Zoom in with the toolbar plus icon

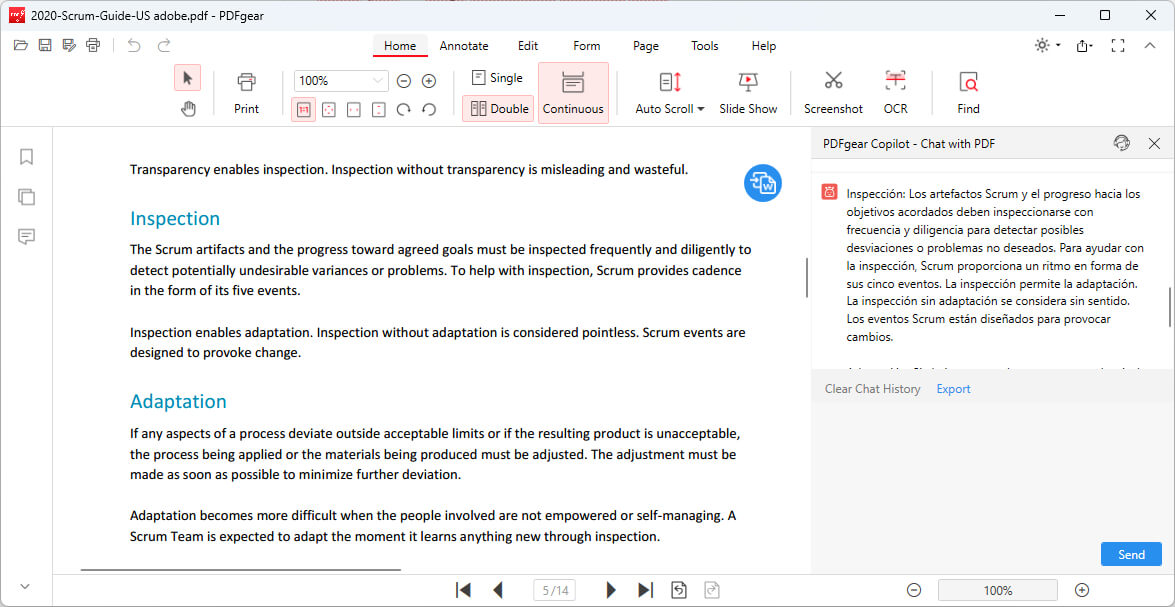pyautogui.click(x=429, y=81)
